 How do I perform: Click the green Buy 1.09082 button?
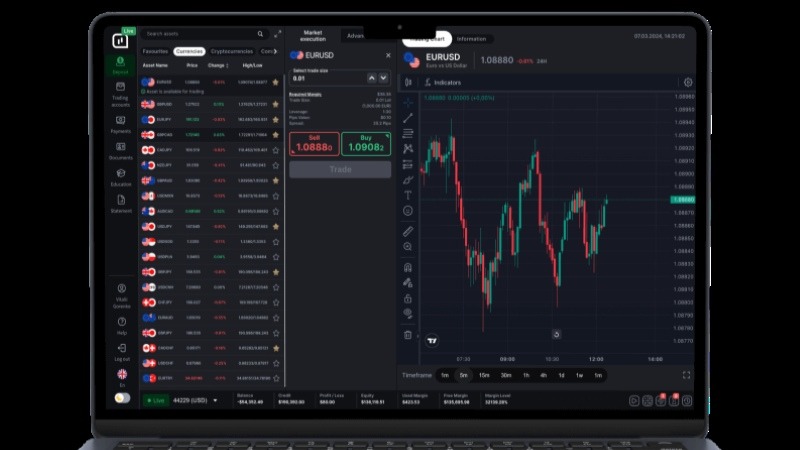[366, 144]
